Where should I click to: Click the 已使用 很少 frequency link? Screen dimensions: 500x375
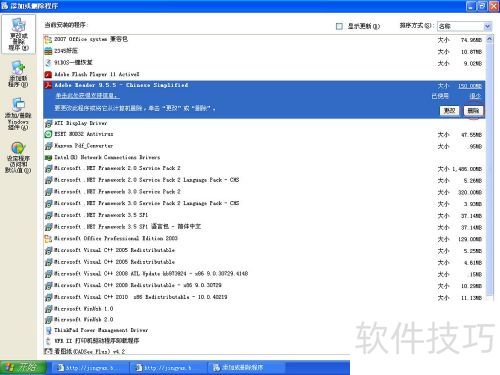coord(475,96)
